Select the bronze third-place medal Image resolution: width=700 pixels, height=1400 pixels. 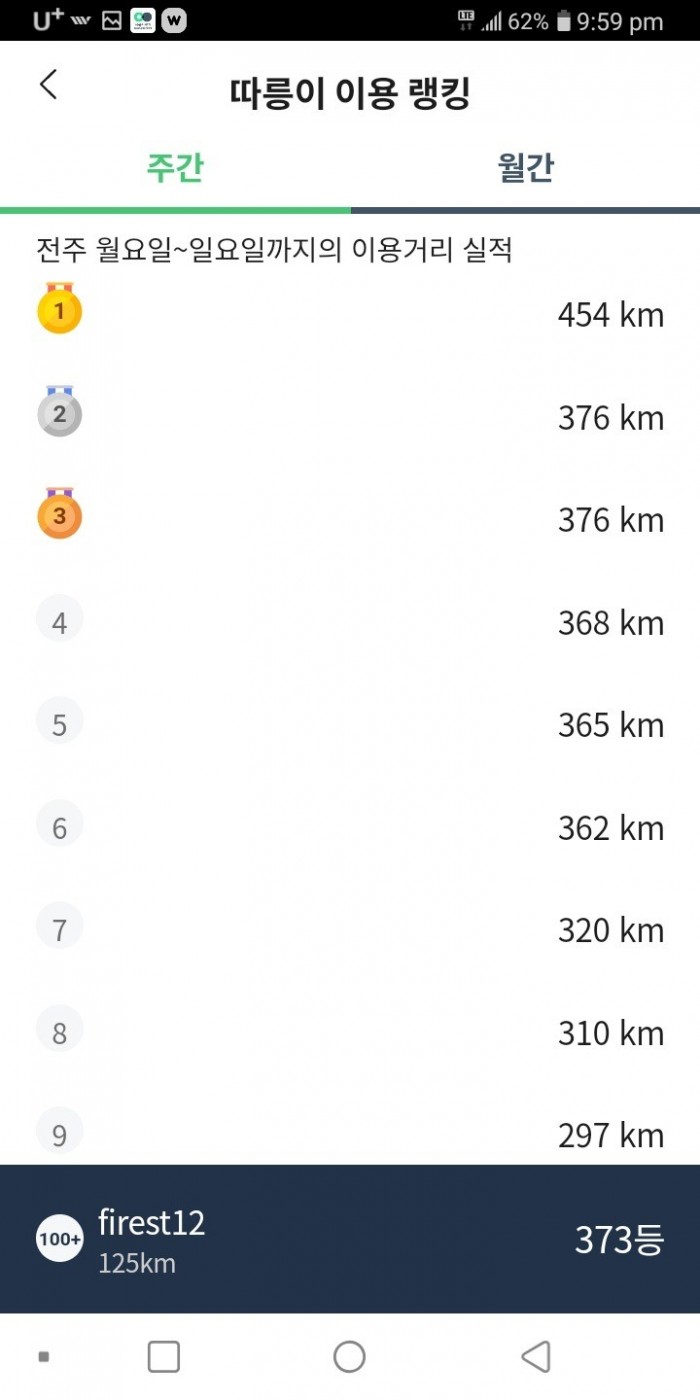pos(59,514)
